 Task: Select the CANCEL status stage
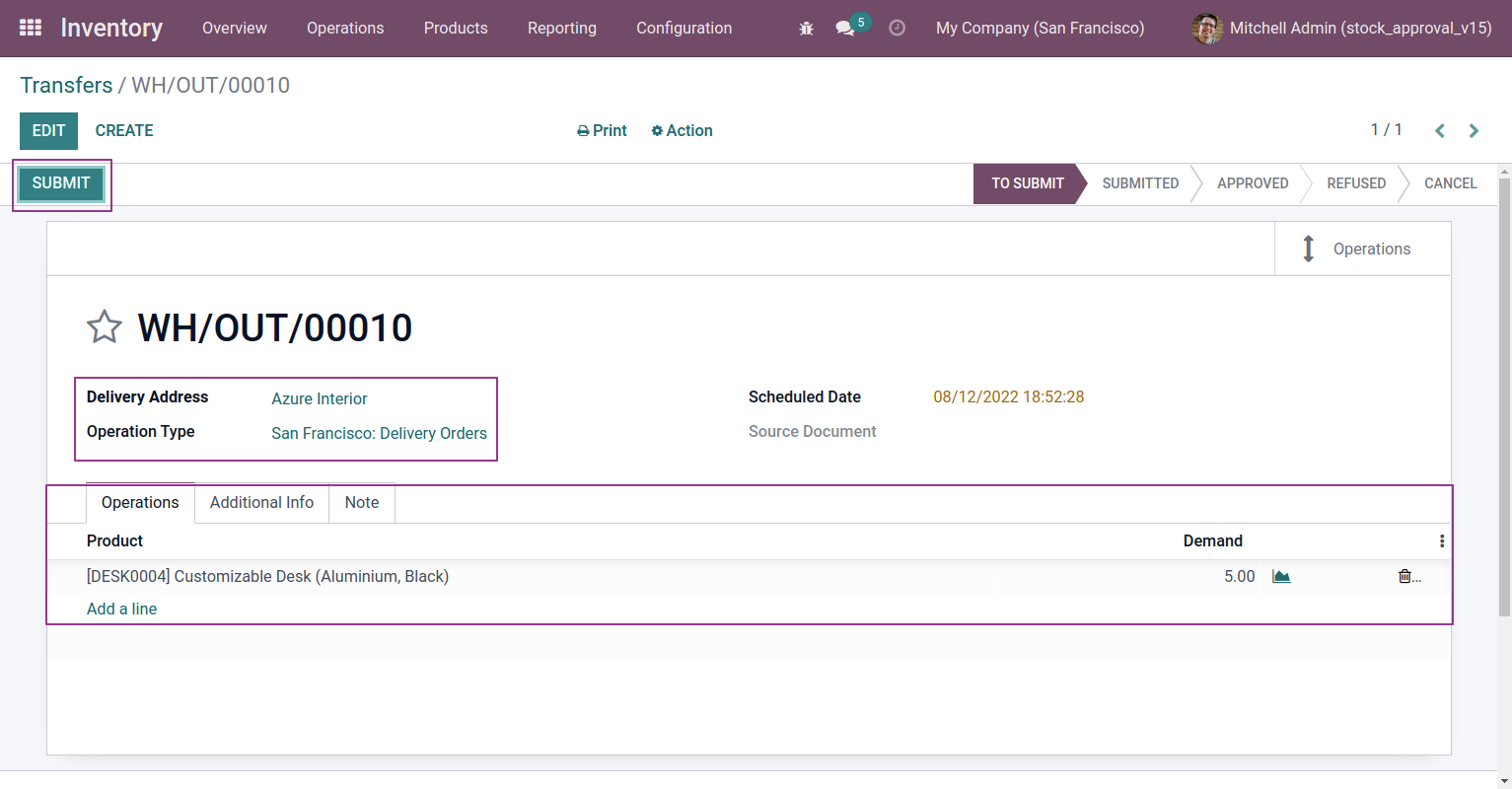(1450, 183)
